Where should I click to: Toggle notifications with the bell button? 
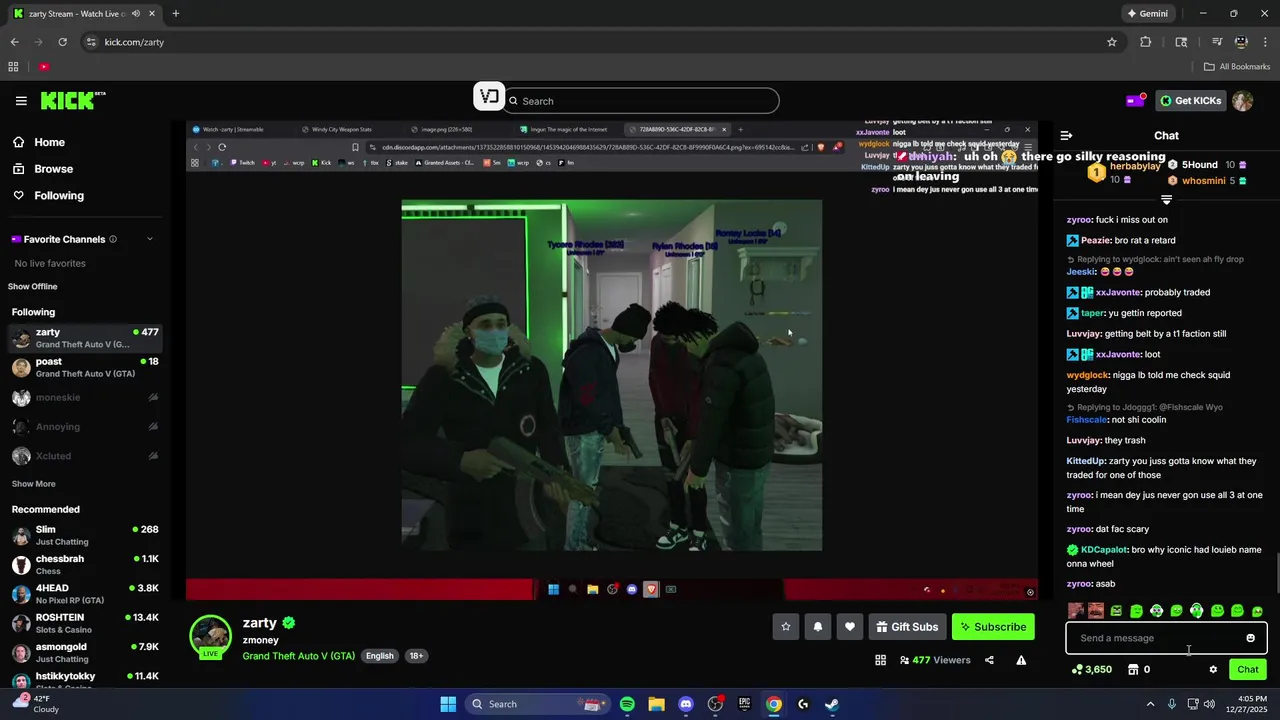(x=818, y=627)
